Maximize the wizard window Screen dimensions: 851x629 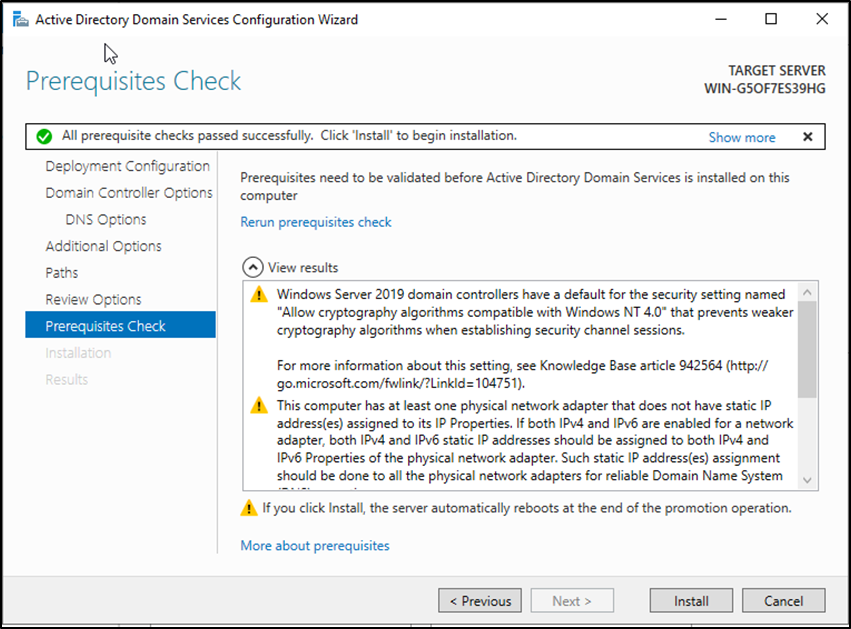(770, 19)
